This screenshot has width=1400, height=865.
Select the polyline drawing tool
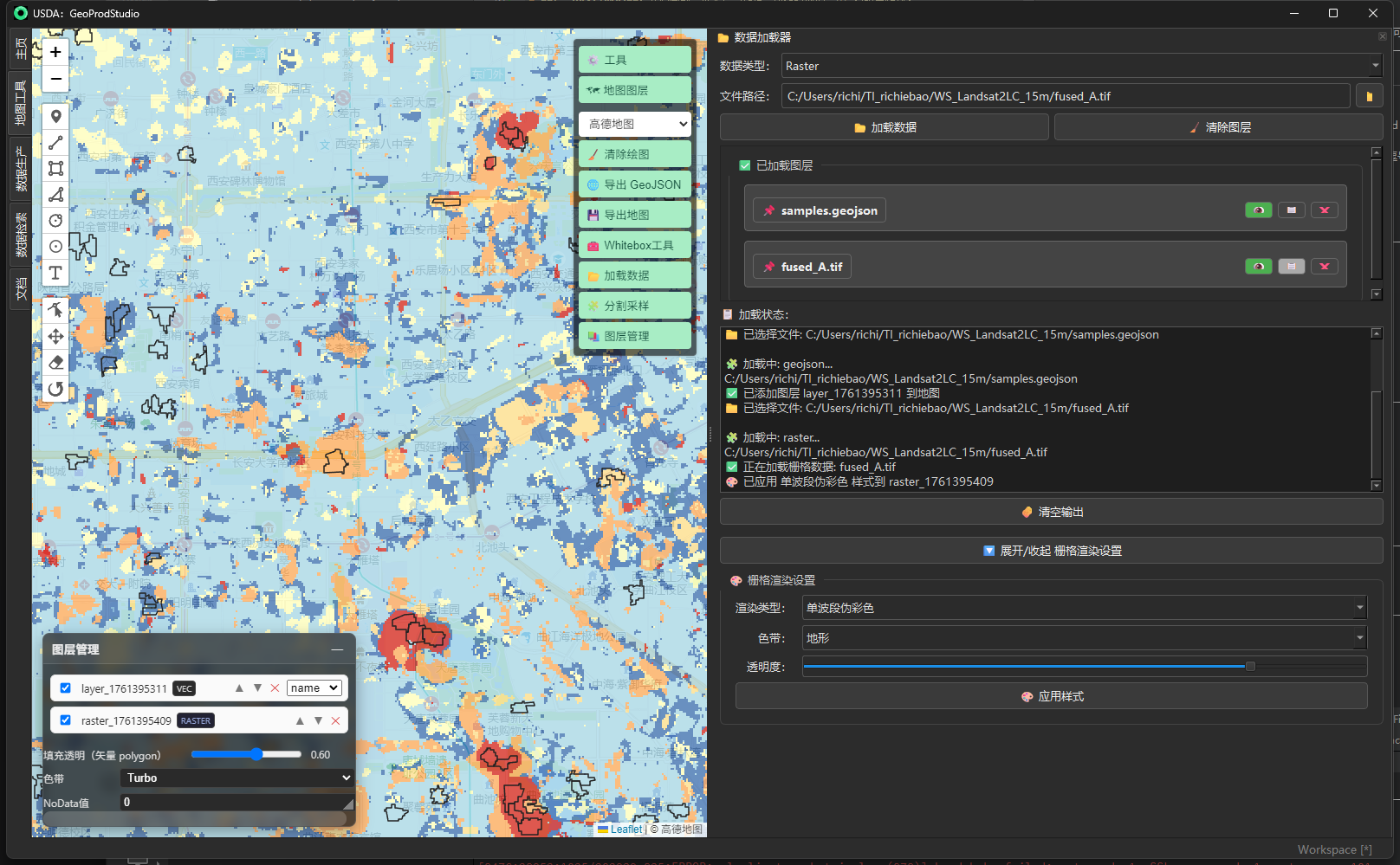pos(55,142)
